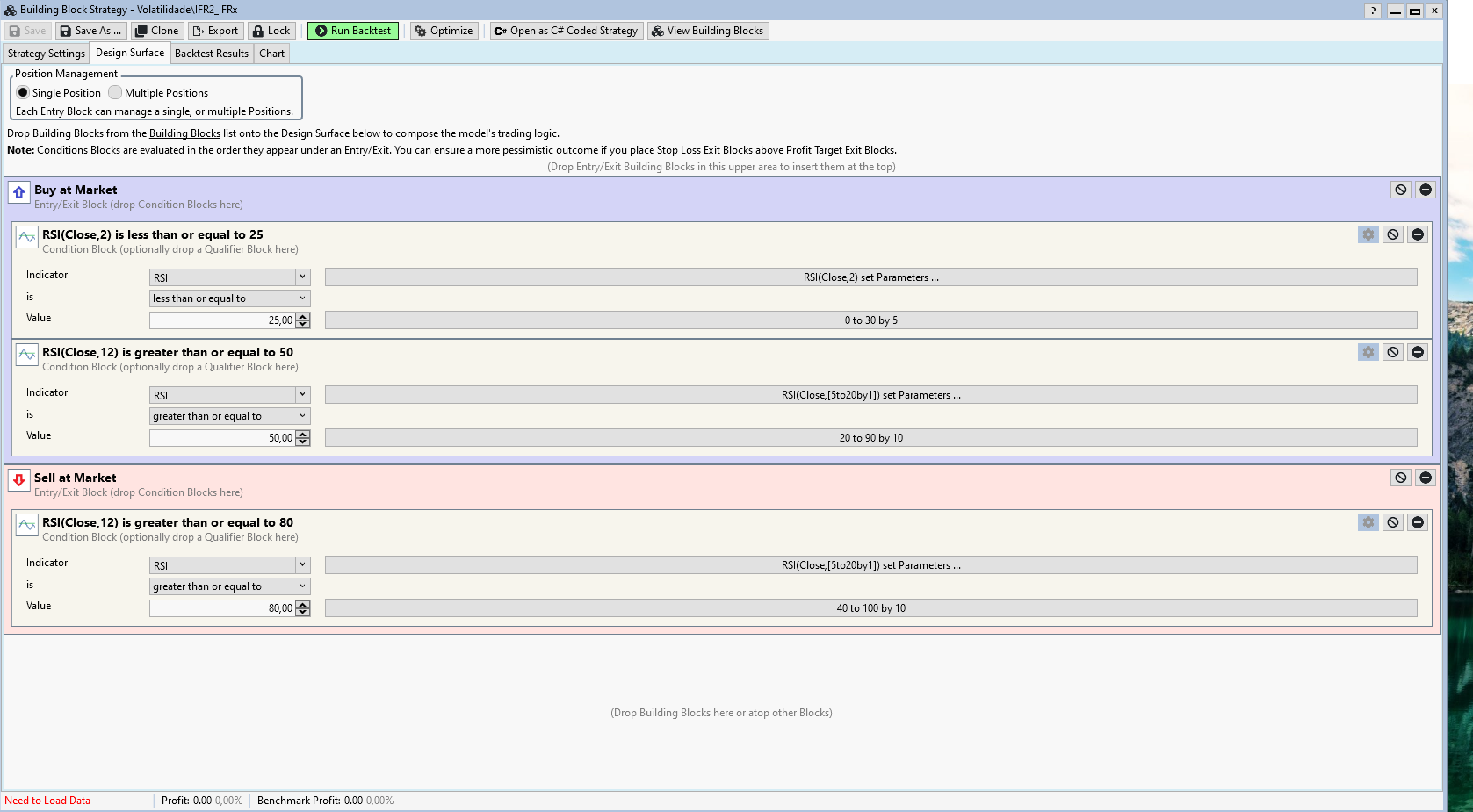Click the Buy at Market up-arrow icon
This screenshot has height=812, width=1473.
18,192
